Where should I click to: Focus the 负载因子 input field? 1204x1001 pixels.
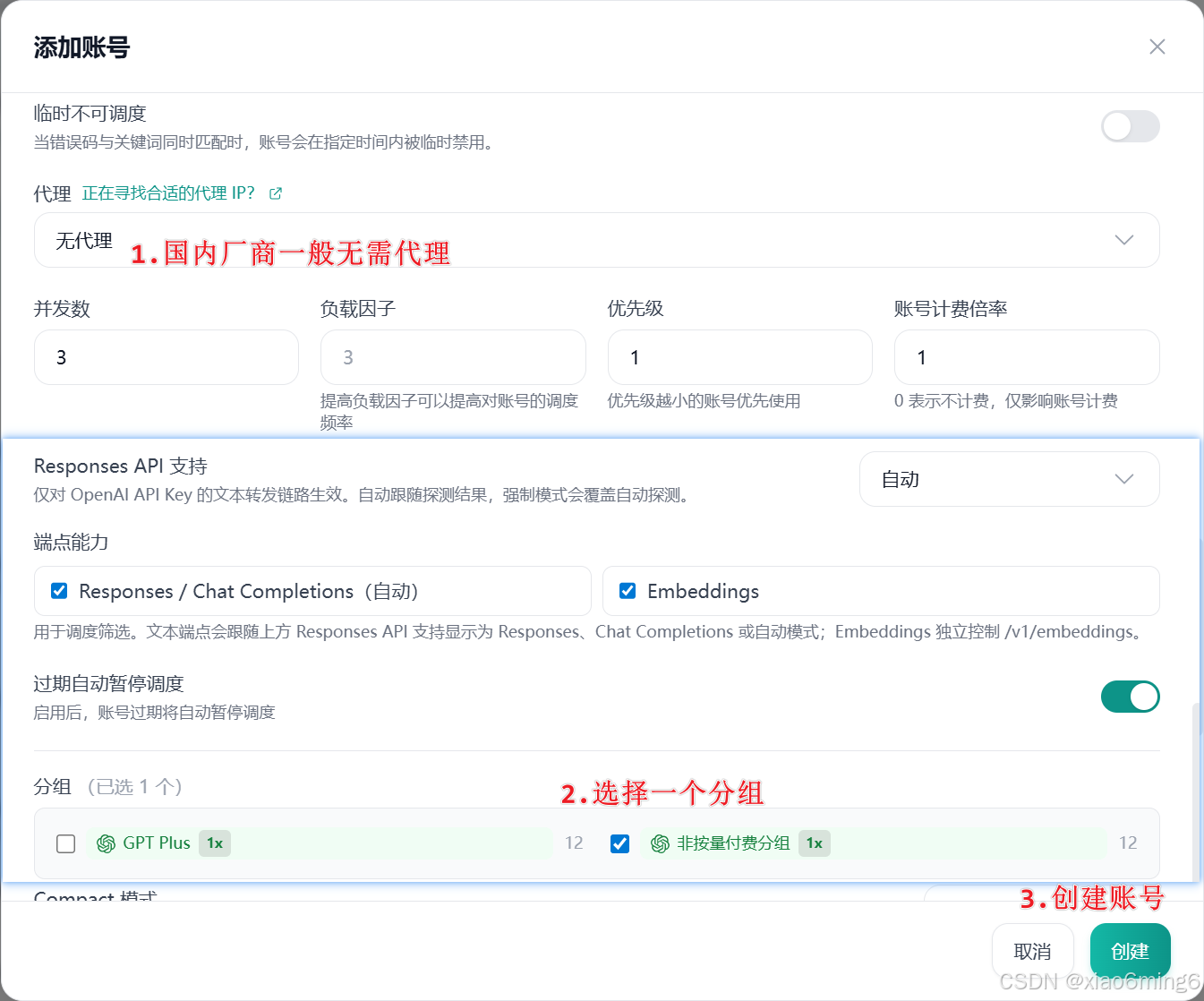(453, 357)
